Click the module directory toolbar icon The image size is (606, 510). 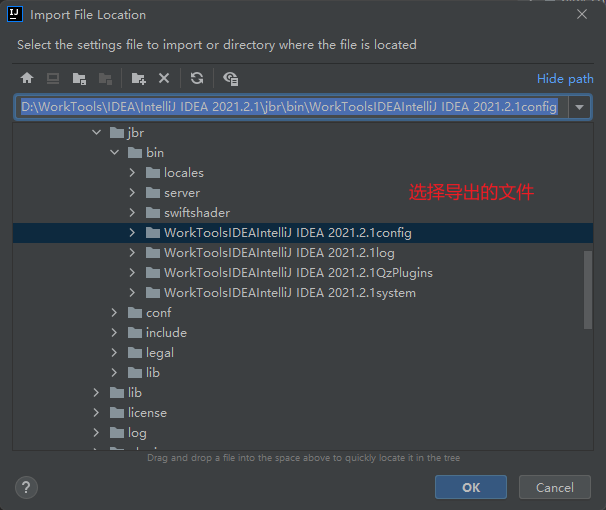[105, 78]
